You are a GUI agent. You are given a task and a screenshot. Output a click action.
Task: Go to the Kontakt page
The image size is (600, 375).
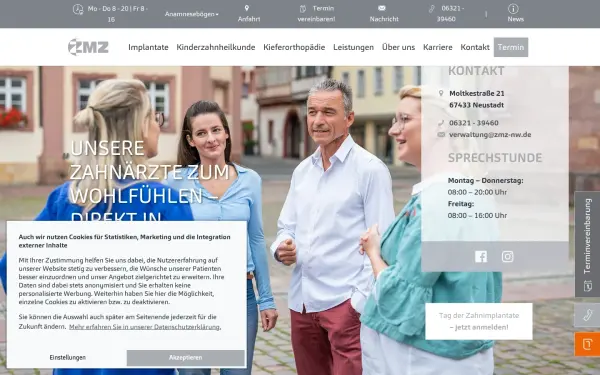pos(475,47)
